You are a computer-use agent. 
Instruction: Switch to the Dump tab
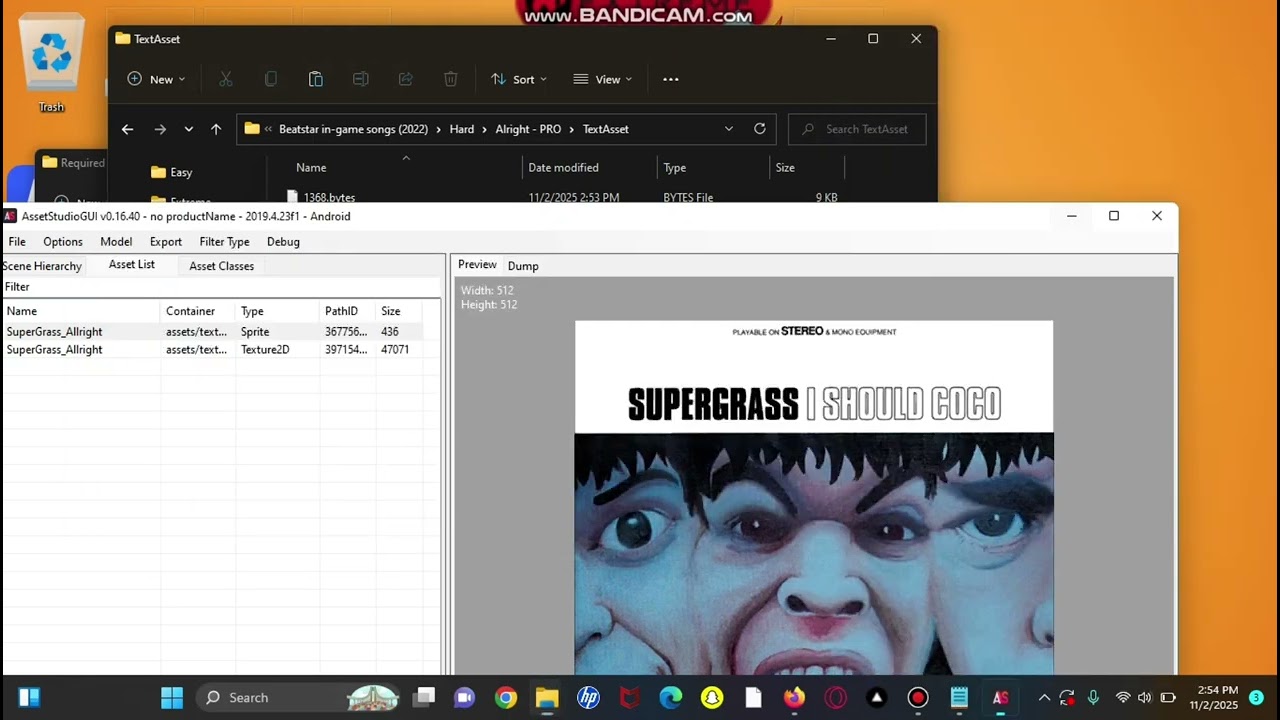523,266
